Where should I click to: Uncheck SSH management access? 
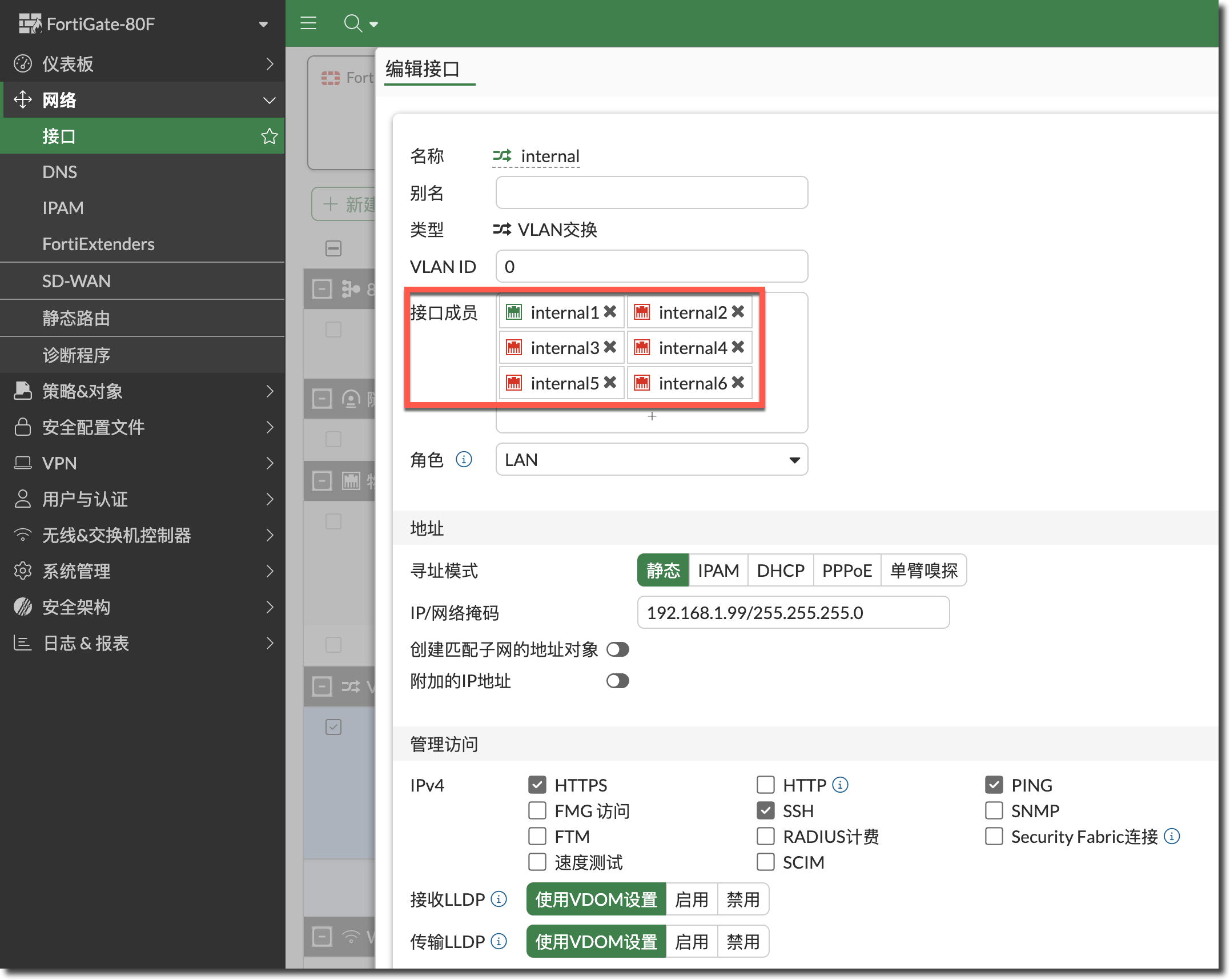[x=766, y=810]
